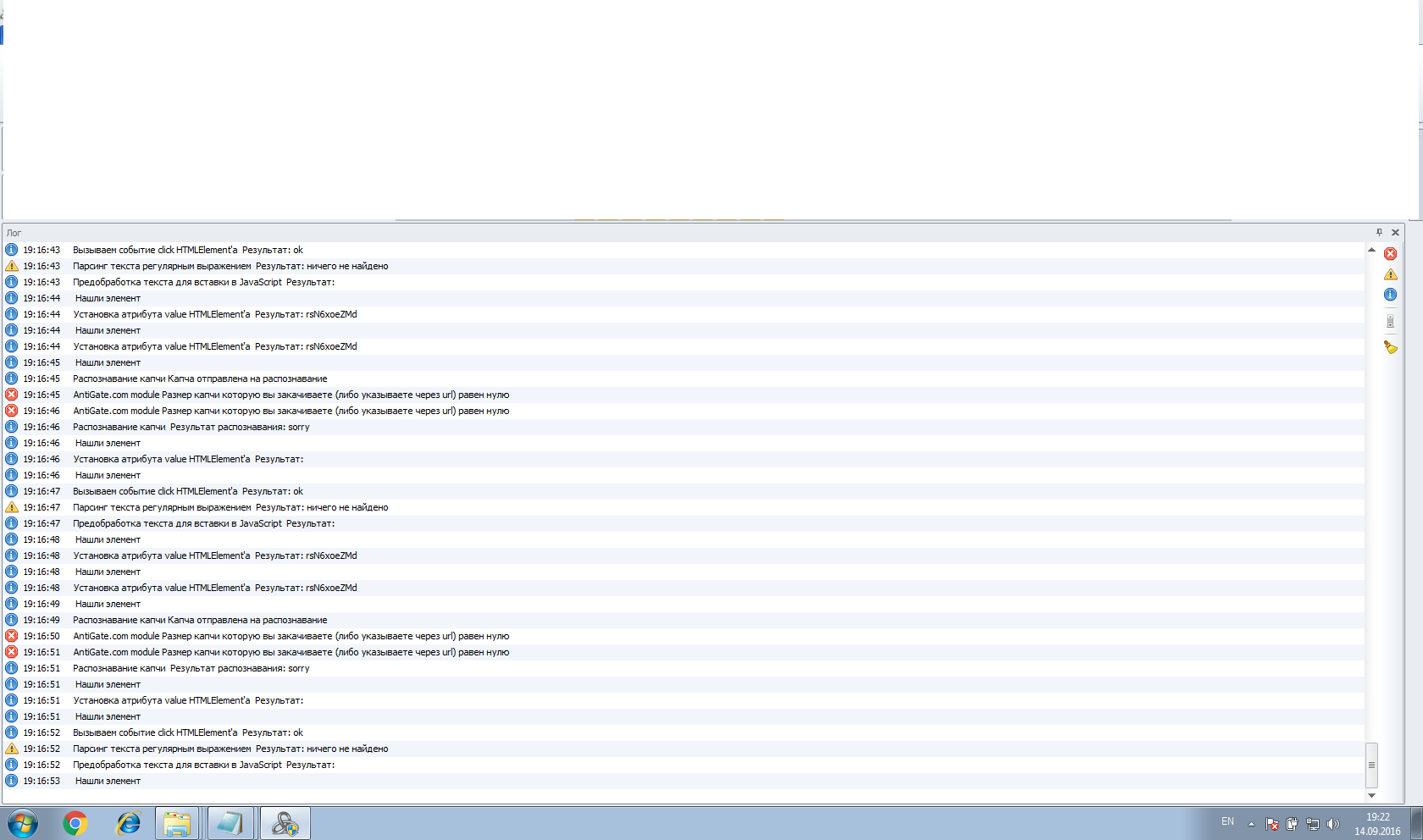The image size is (1423, 840).
Task: Click the 'Лог' panel title
Action: click(14, 233)
